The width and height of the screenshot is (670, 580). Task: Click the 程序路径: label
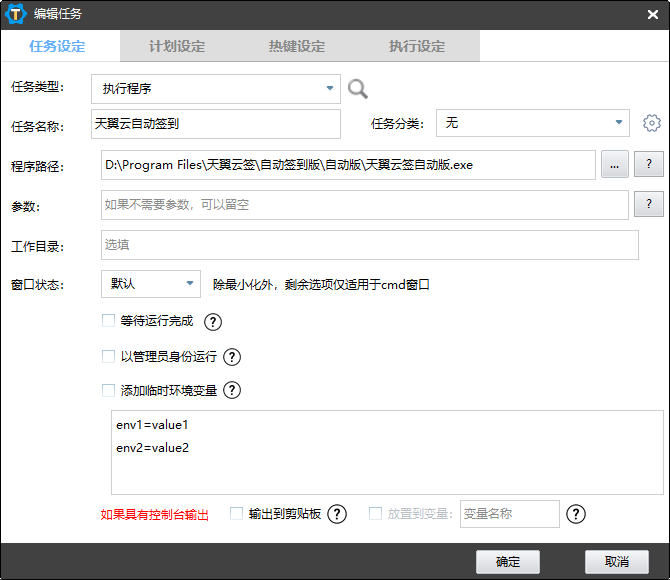click(38, 166)
